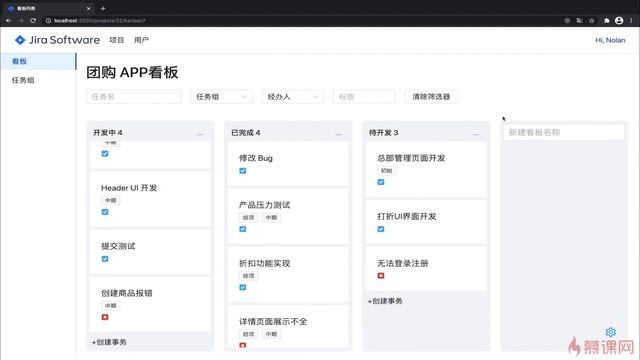640x360 pixels.
Task: Open the 修改 Bug task card
Action: pyautogui.click(x=288, y=164)
